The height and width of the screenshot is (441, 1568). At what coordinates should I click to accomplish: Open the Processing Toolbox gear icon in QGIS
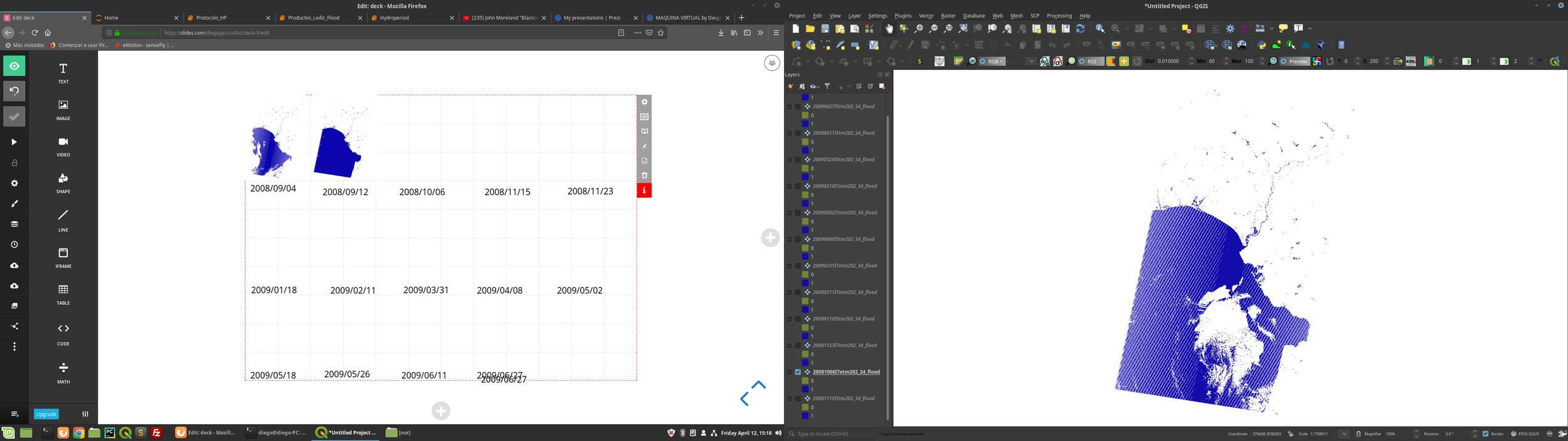pos(1231,29)
